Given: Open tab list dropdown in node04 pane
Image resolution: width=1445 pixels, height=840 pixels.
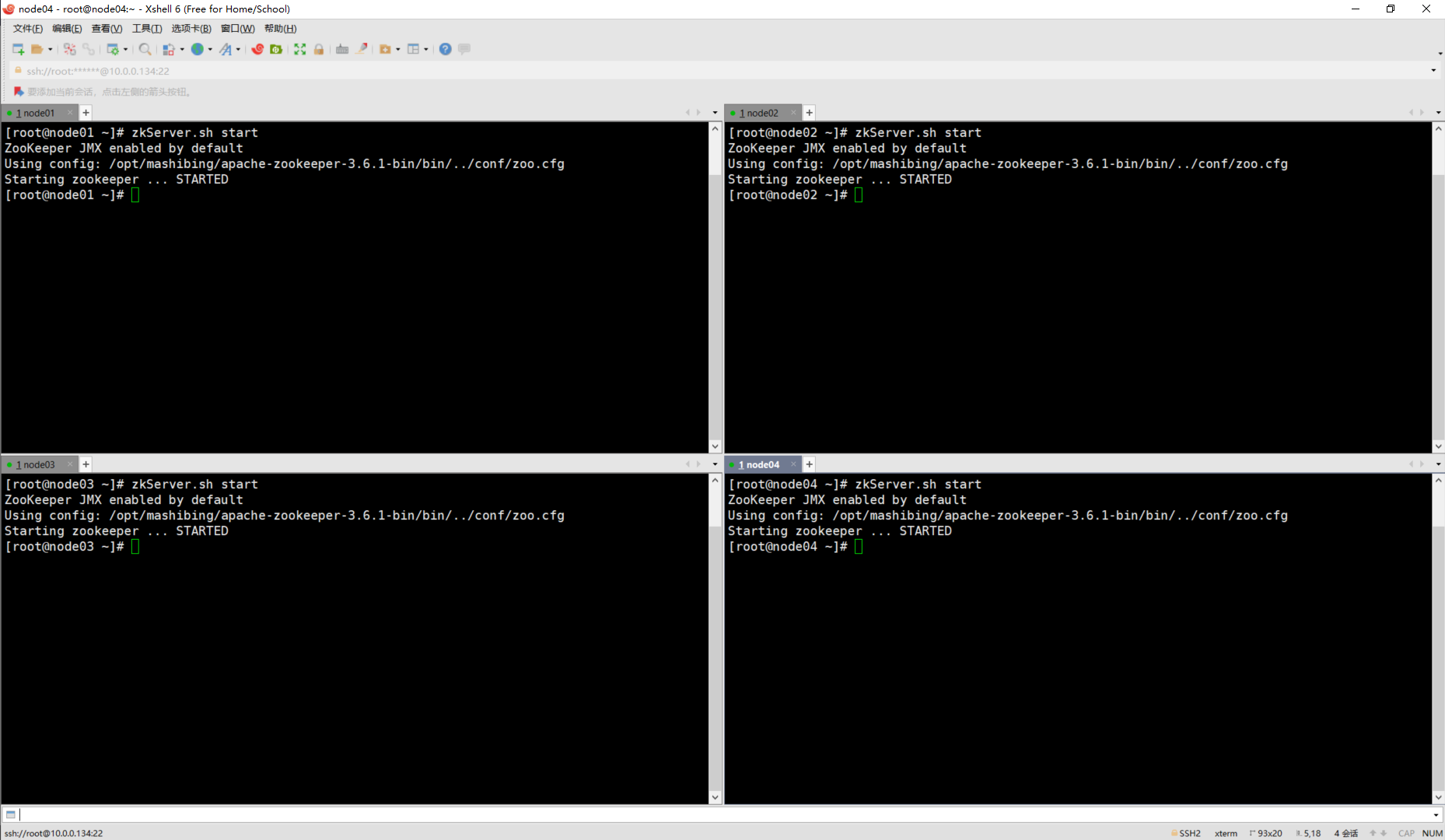Looking at the screenshot, I should tap(1438, 464).
